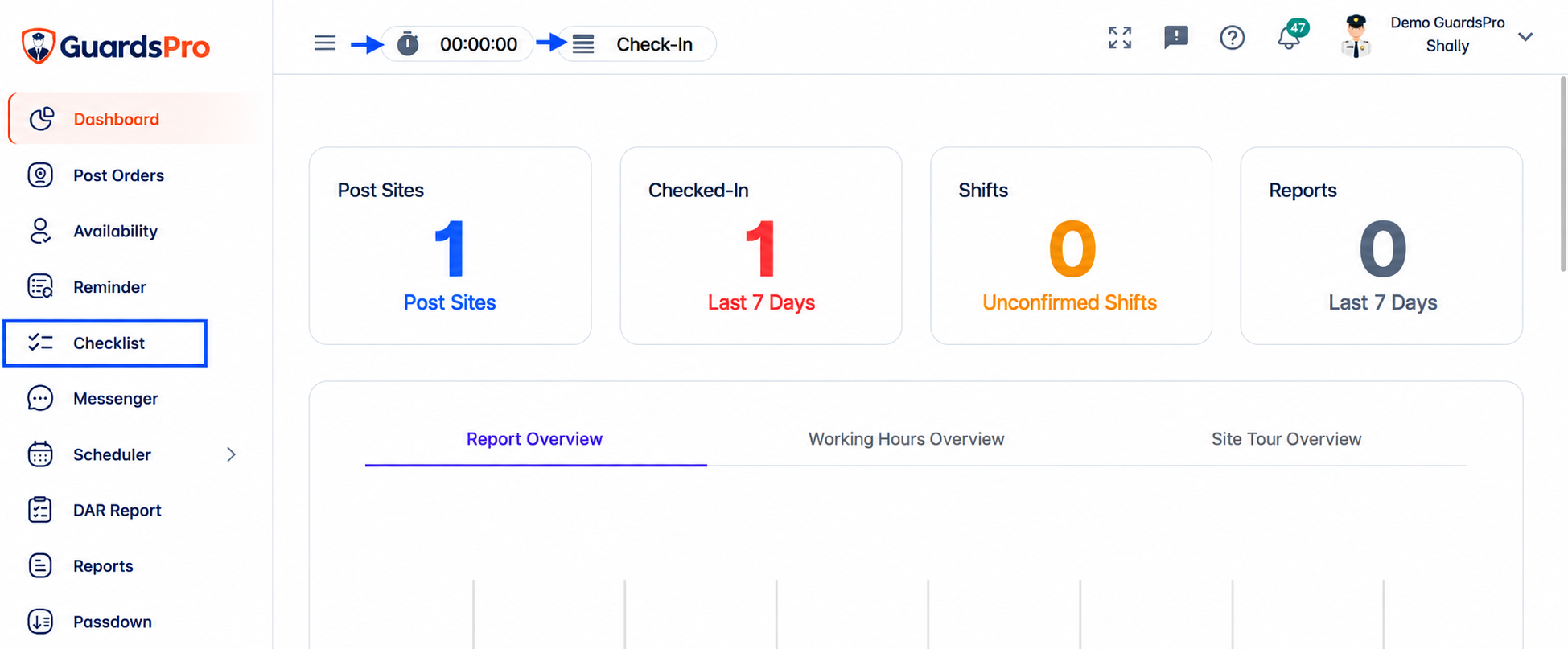Click the page vertical scrollbar
The height and width of the screenshot is (649, 1568).
[1562, 174]
